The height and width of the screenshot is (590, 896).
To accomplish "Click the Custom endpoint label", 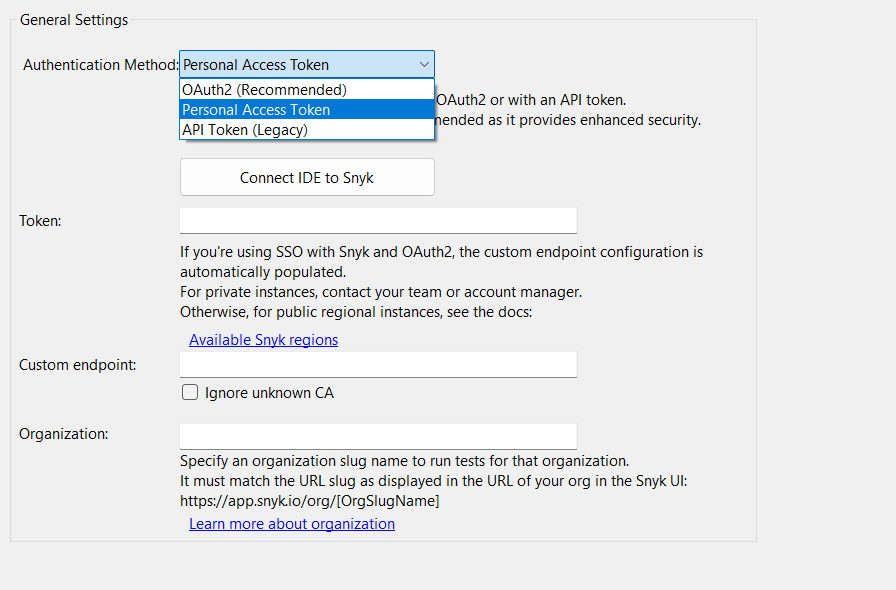I will (x=78, y=365).
